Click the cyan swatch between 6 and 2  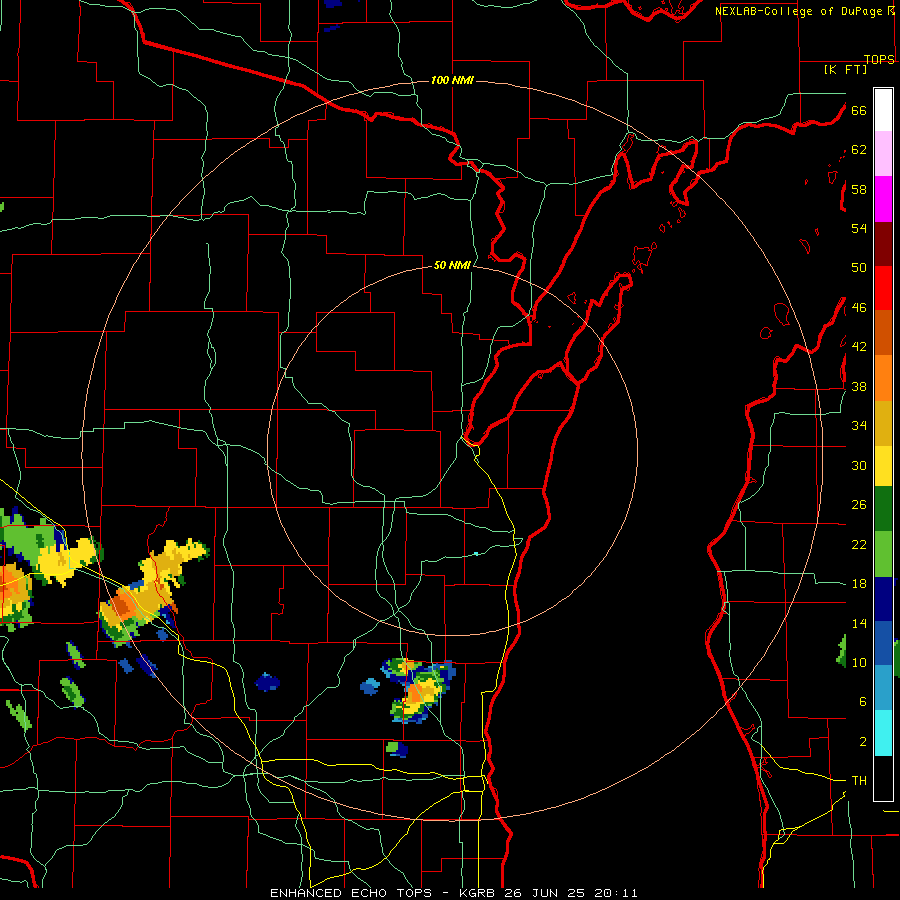pyautogui.click(x=883, y=733)
